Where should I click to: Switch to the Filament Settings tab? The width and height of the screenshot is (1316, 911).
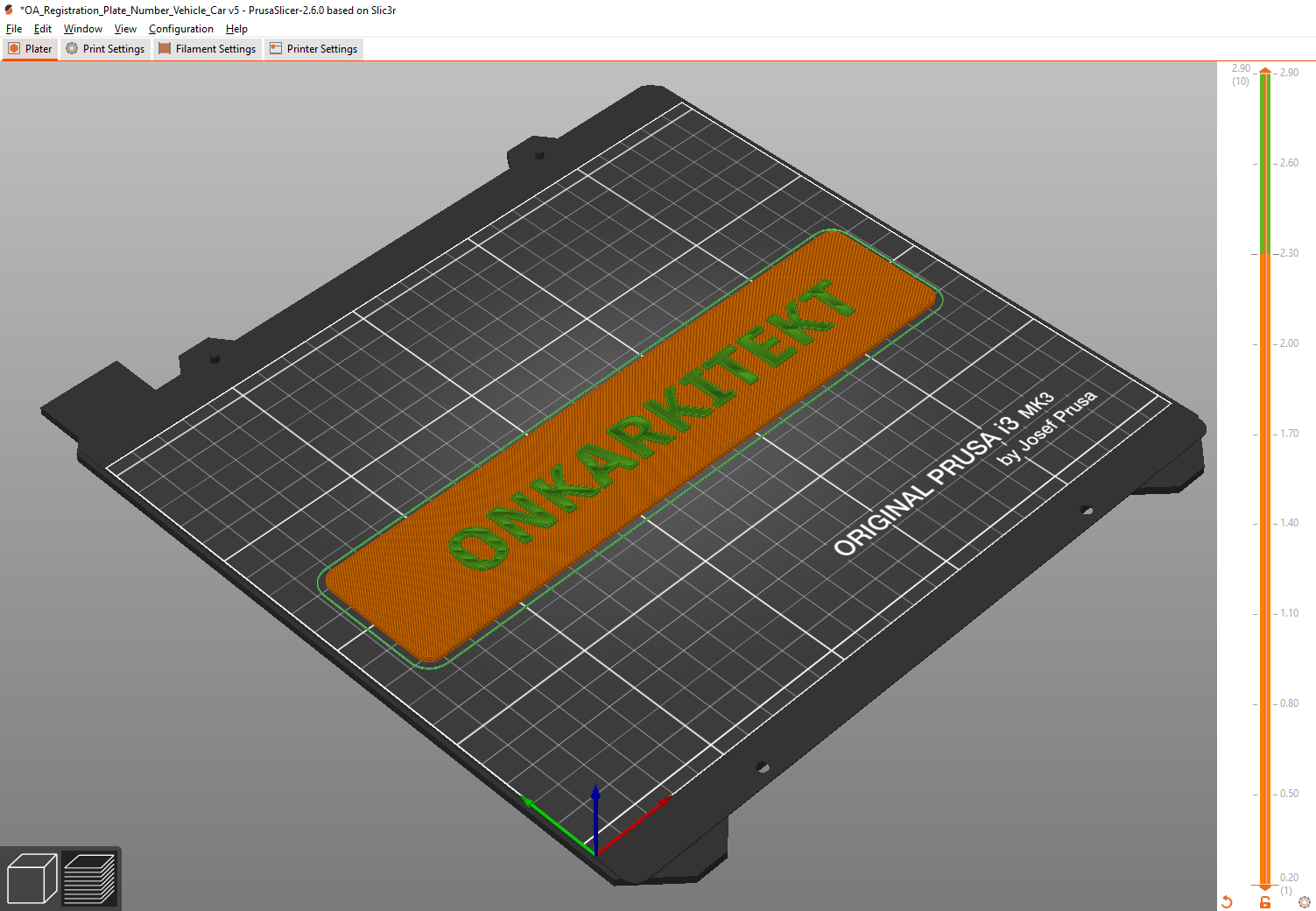click(208, 49)
